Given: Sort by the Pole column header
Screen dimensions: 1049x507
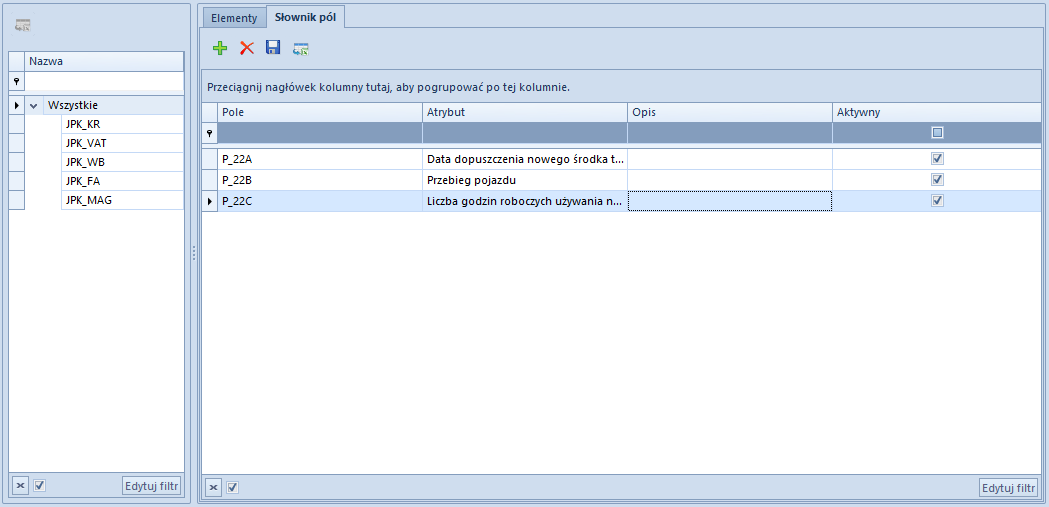Looking at the screenshot, I should [320, 112].
